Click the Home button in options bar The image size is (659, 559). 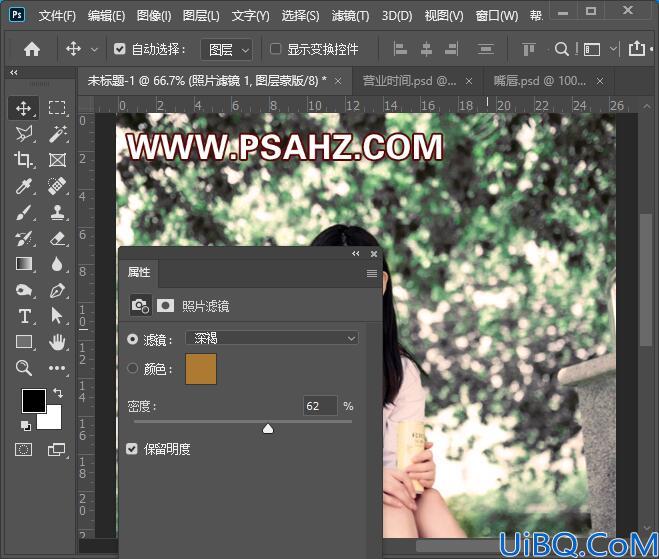pyautogui.click(x=32, y=50)
